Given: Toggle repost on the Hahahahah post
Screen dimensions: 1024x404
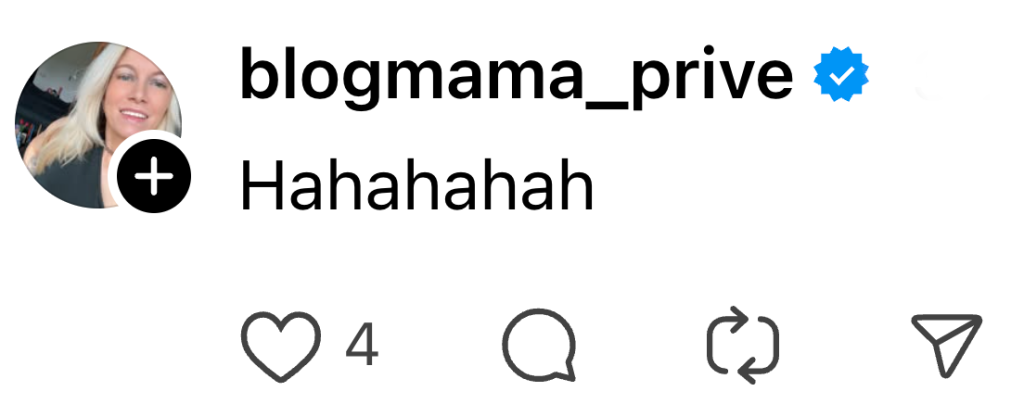Looking at the screenshot, I should click(x=743, y=345).
